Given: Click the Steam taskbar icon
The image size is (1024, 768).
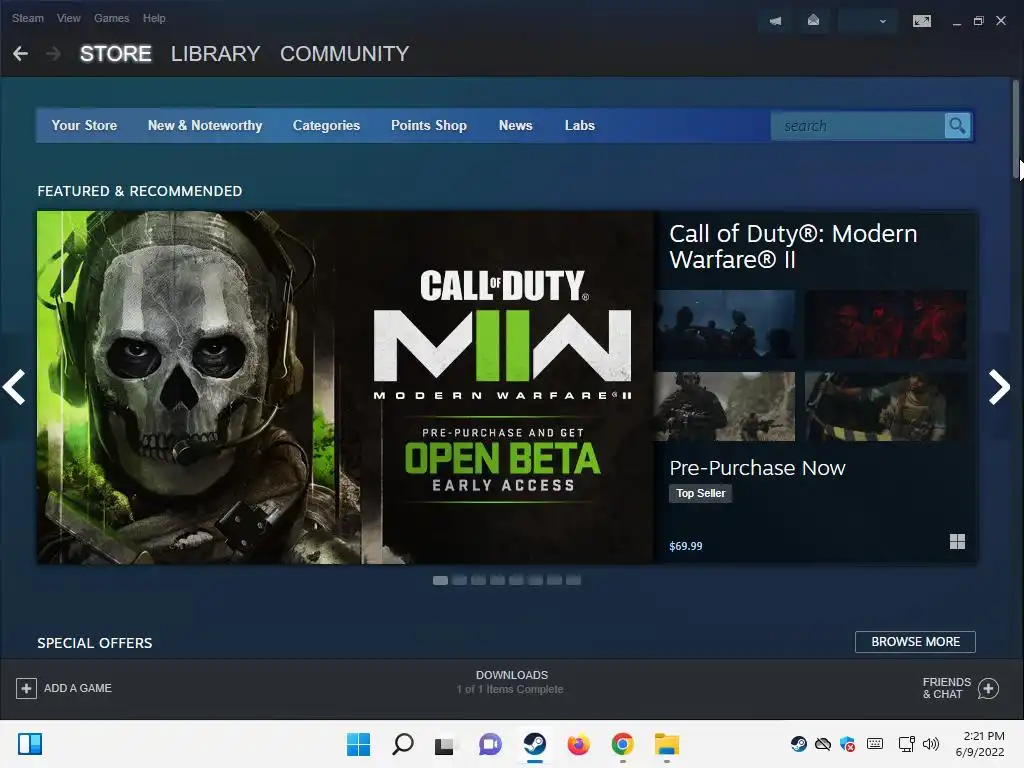Looking at the screenshot, I should point(534,744).
